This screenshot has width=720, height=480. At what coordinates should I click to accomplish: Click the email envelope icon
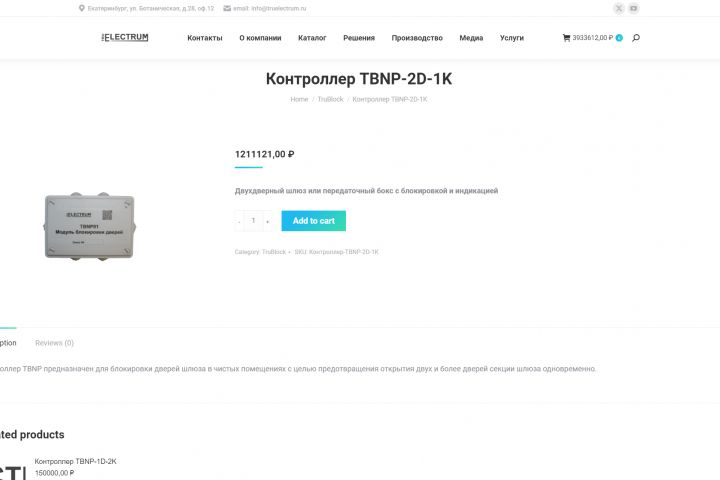[x=227, y=8]
